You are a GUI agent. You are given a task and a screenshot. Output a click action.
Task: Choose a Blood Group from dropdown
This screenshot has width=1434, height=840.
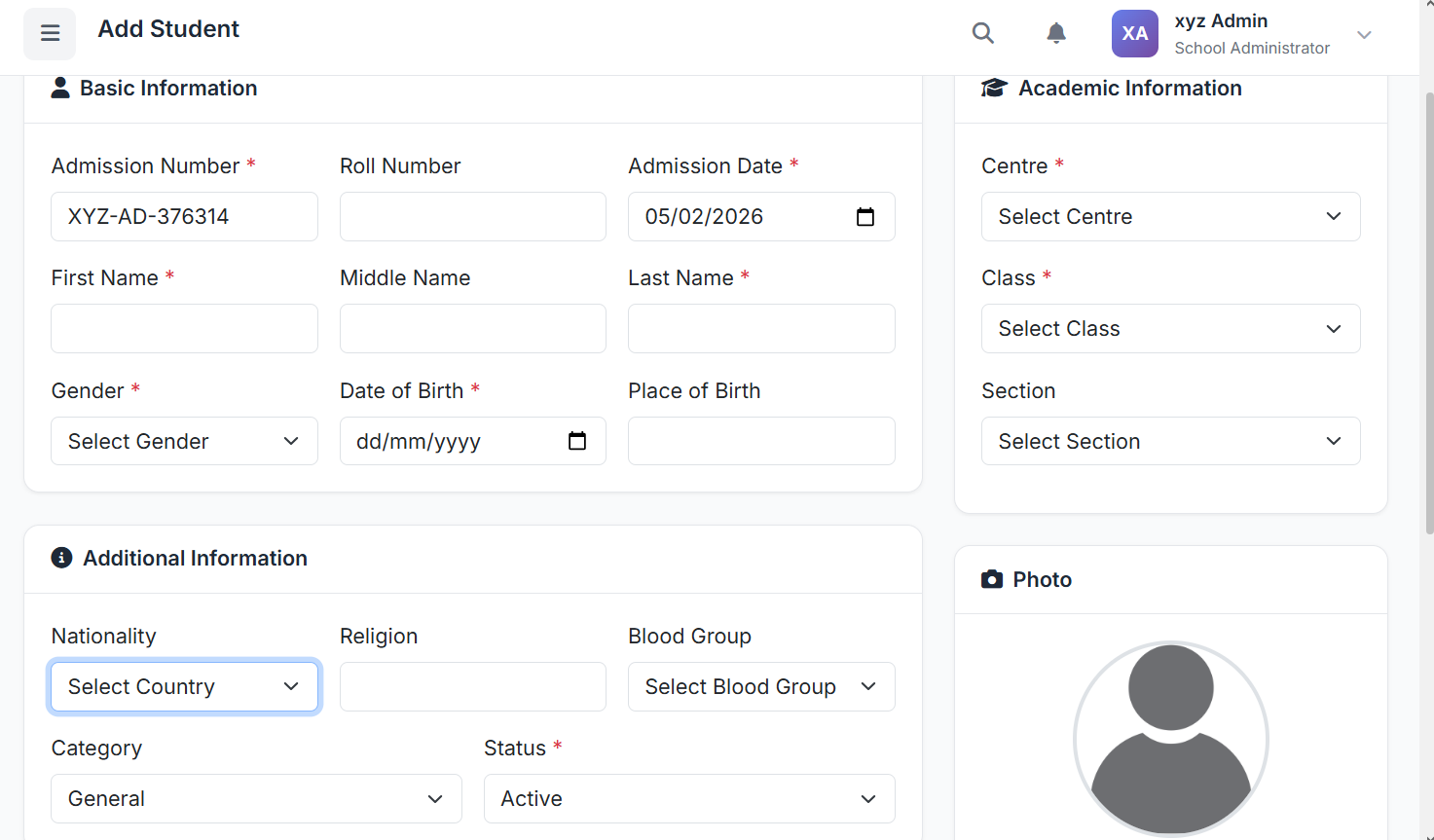[x=760, y=687]
